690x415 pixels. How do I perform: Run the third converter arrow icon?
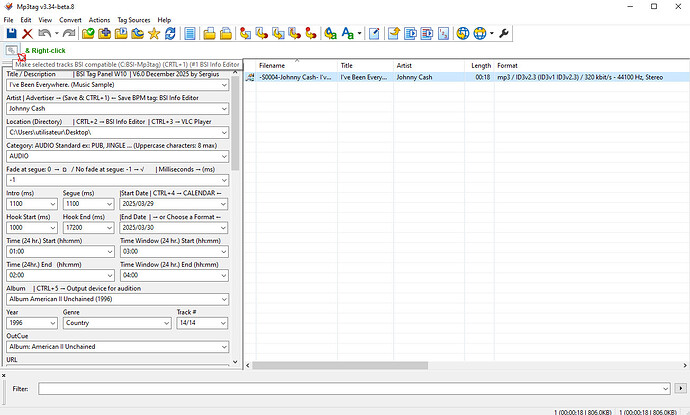click(x=278, y=33)
